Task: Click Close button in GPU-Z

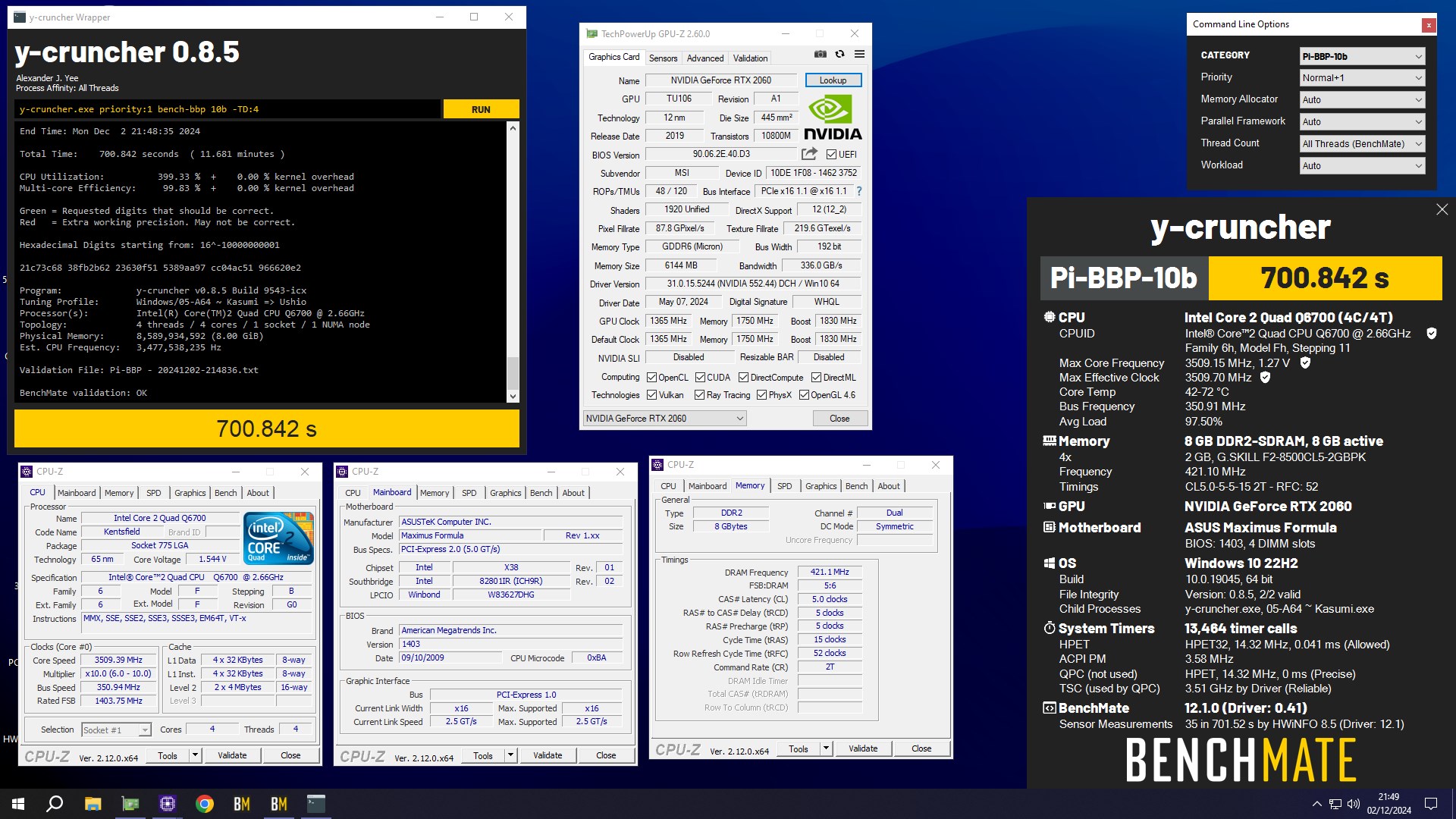Action: tap(839, 419)
